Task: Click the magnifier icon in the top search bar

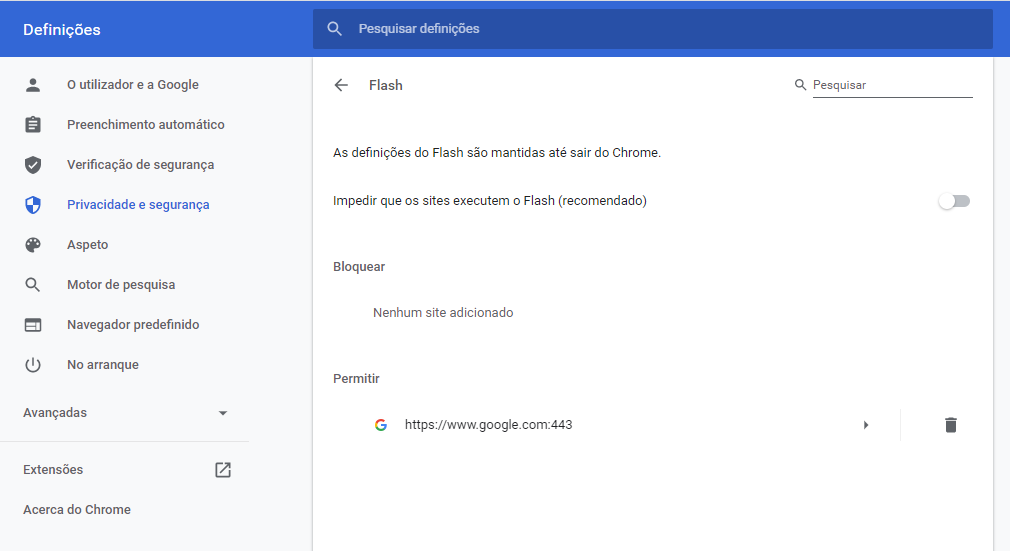Action: pos(334,29)
